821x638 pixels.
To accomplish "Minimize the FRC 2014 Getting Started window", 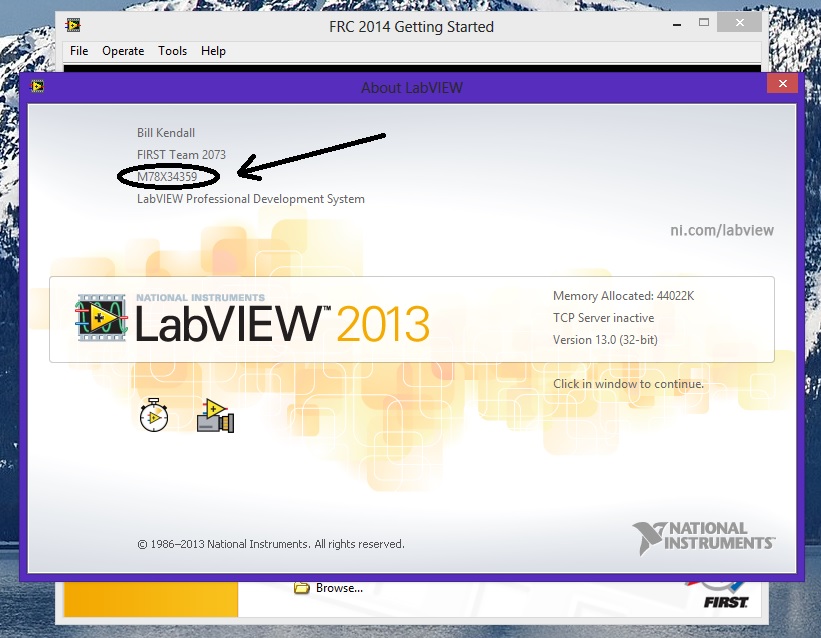I will pos(677,24).
